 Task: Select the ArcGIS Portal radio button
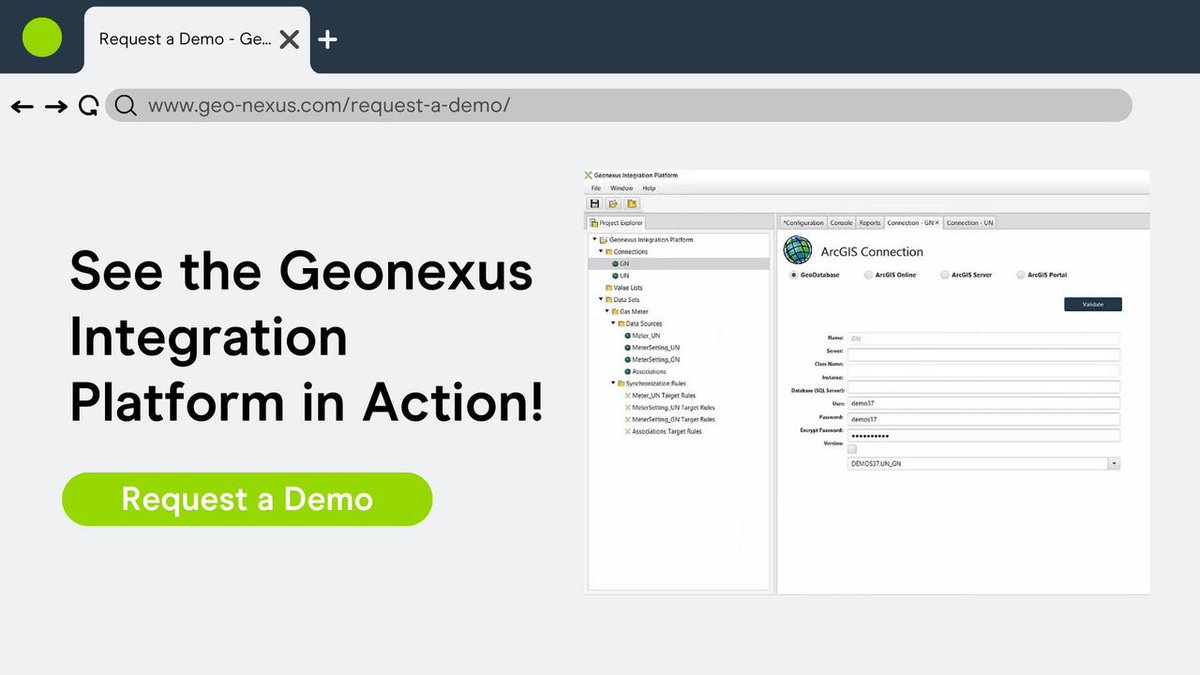(1020, 275)
